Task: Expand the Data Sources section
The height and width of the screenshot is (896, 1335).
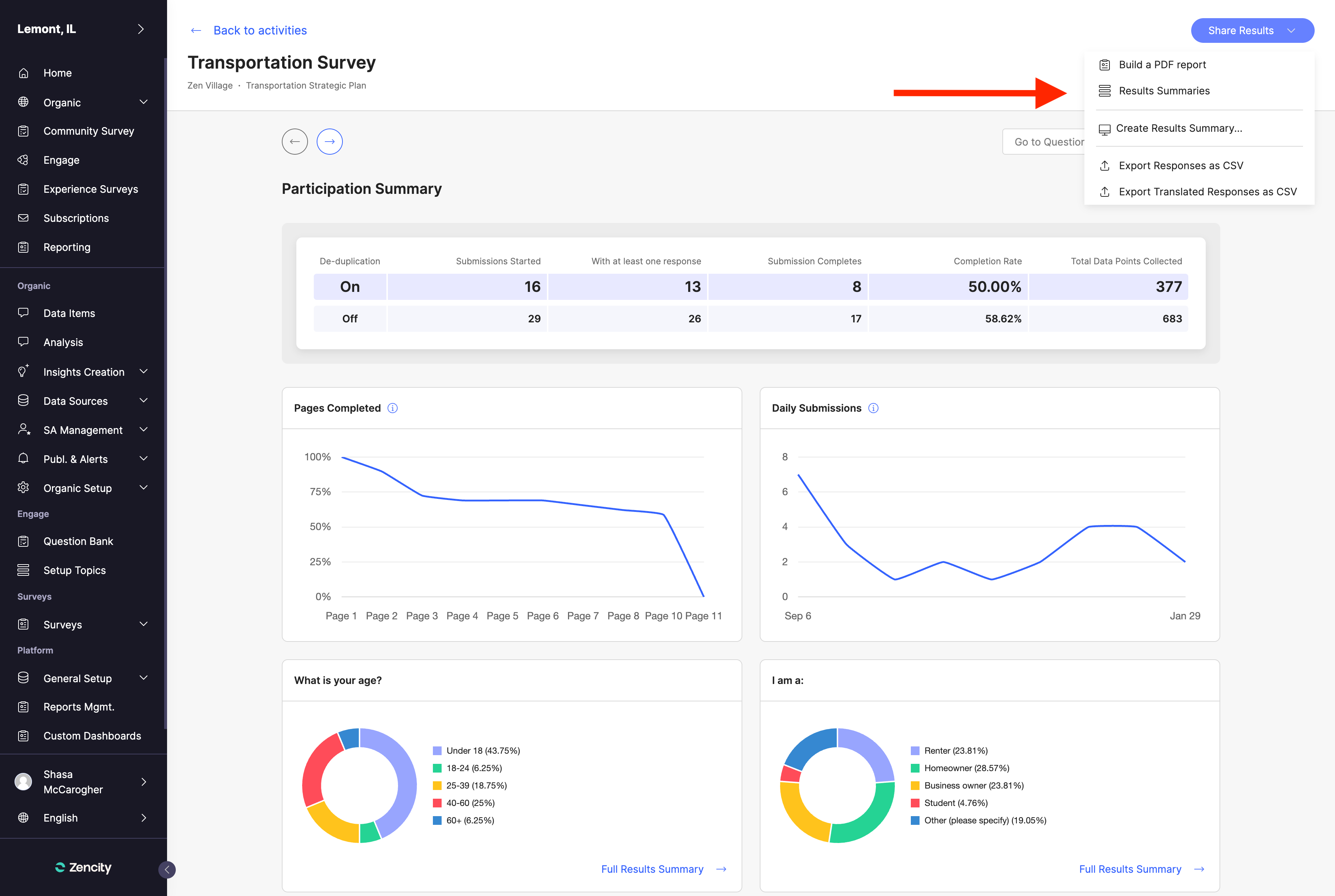Action: [x=143, y=401]
